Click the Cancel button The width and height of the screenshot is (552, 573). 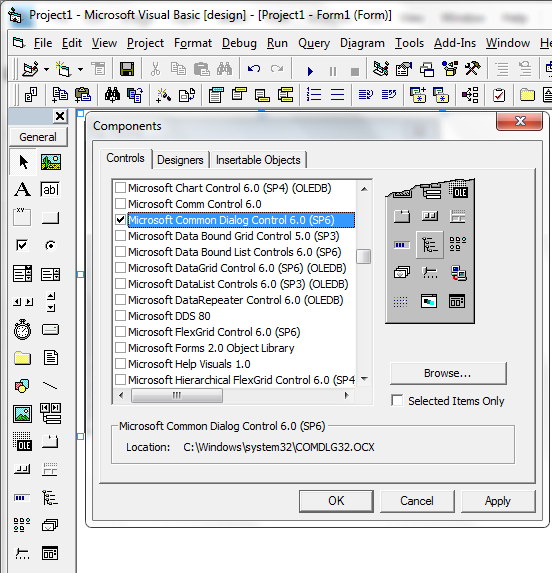point(417,501)
